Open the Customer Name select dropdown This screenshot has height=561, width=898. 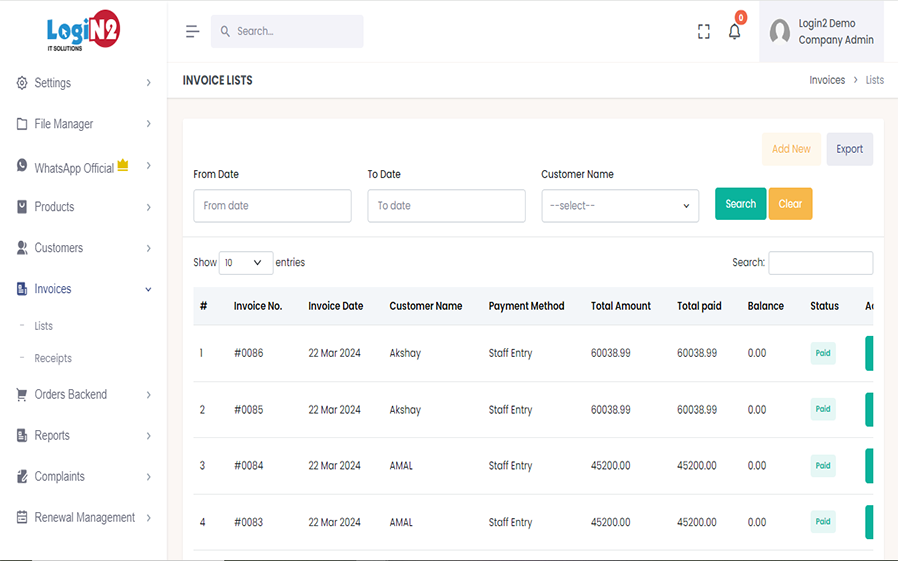pos(620,206)
